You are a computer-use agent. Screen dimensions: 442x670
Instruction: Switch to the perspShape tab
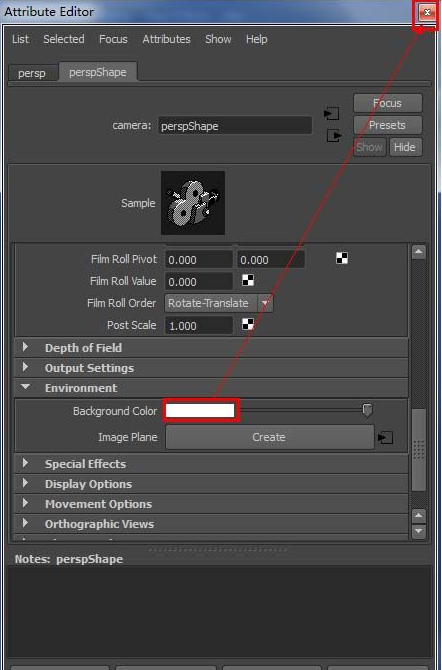pyautogui.click(x=98, y=72)
